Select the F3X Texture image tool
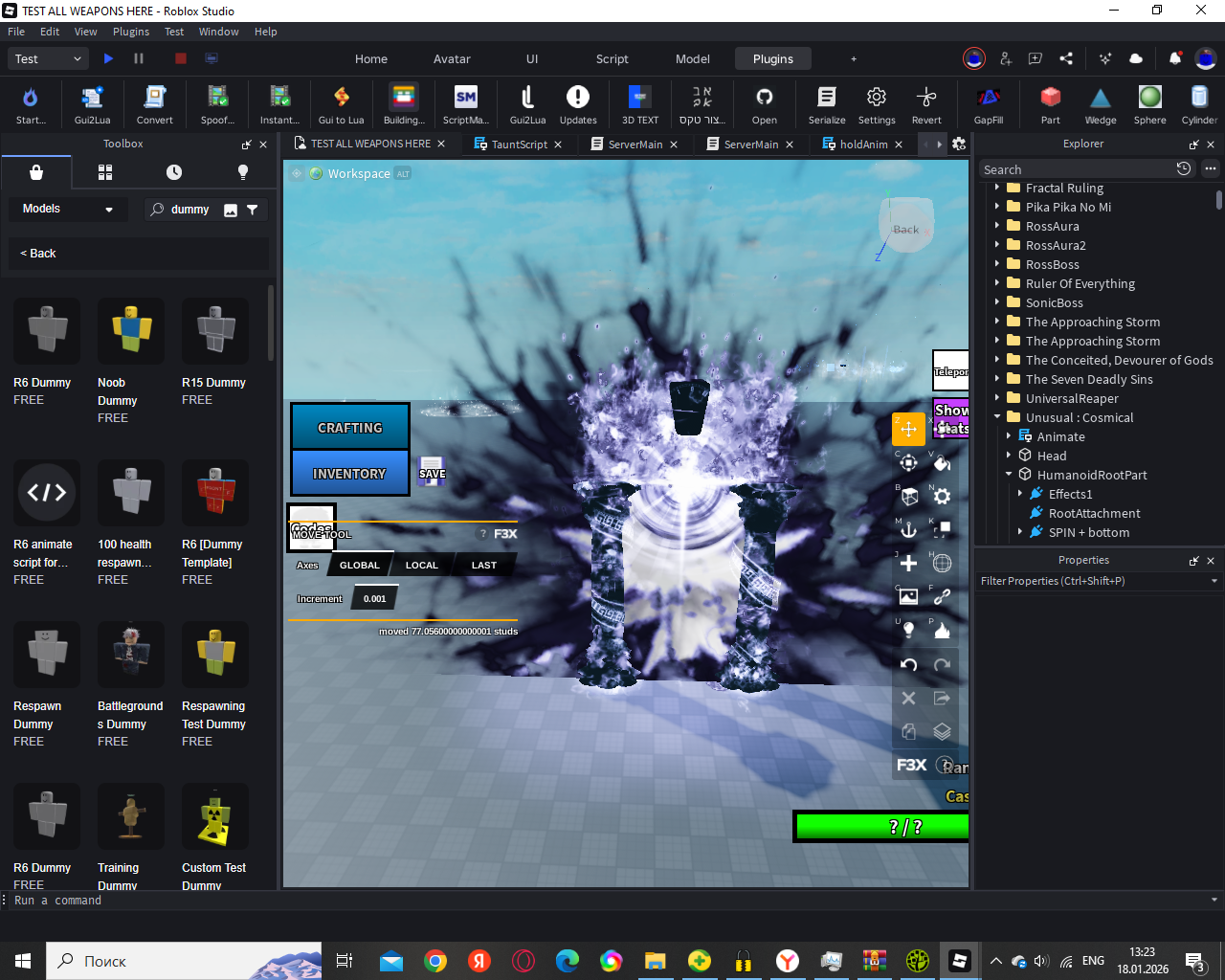This screenshot has height=980, width=1225. point(909,596)
